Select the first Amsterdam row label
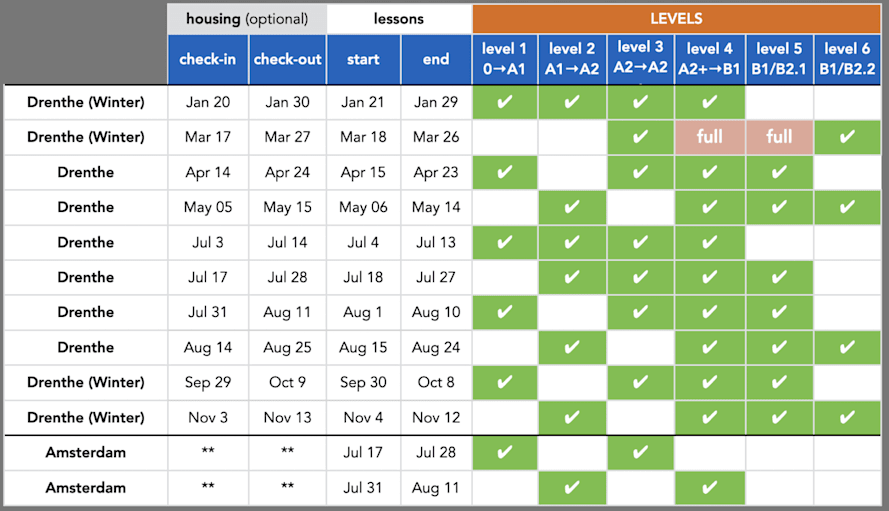Image resolution: width=889 pixels, height=511 pixels. (86, 453)
